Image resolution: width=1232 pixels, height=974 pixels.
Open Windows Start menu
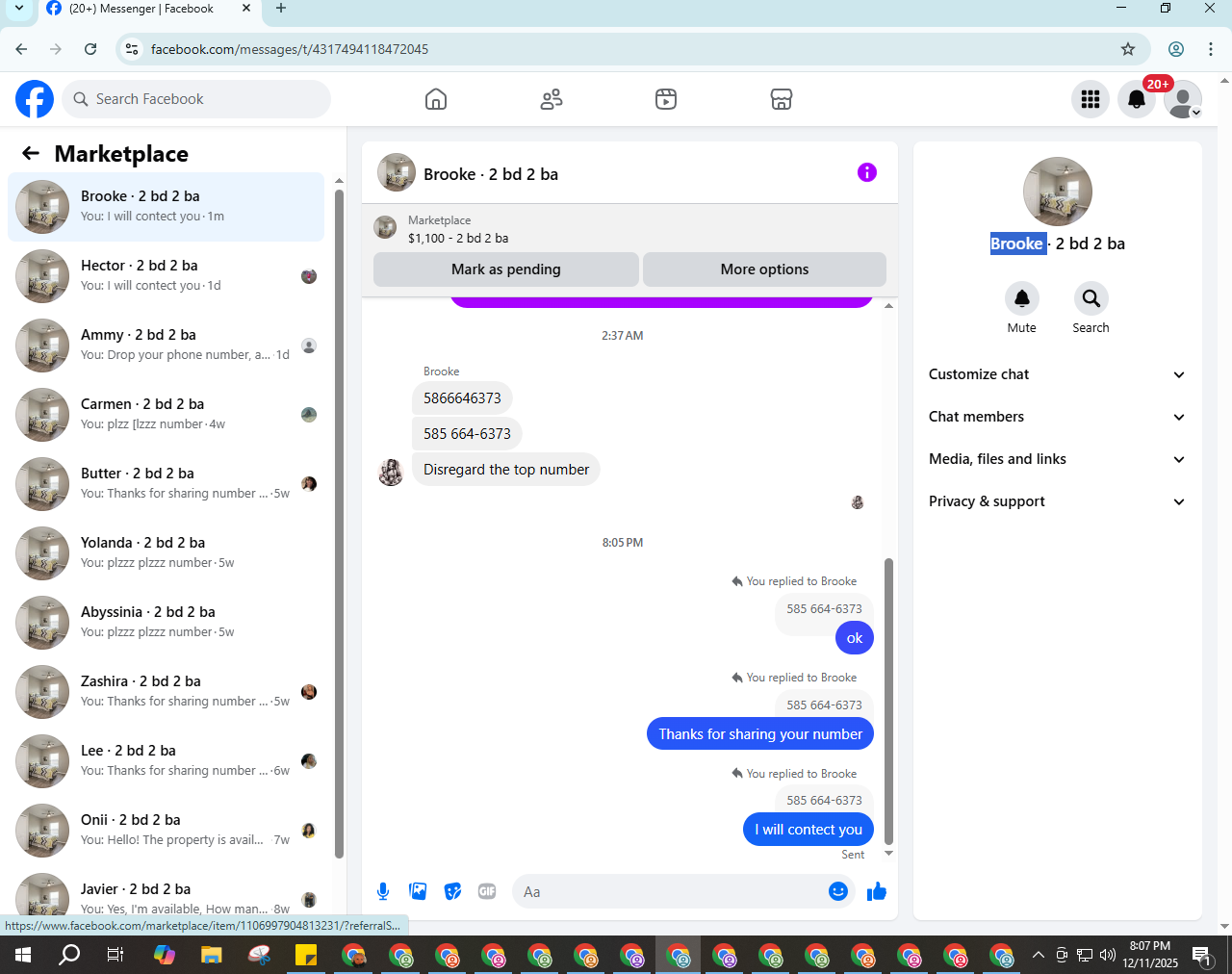point(23,955)
